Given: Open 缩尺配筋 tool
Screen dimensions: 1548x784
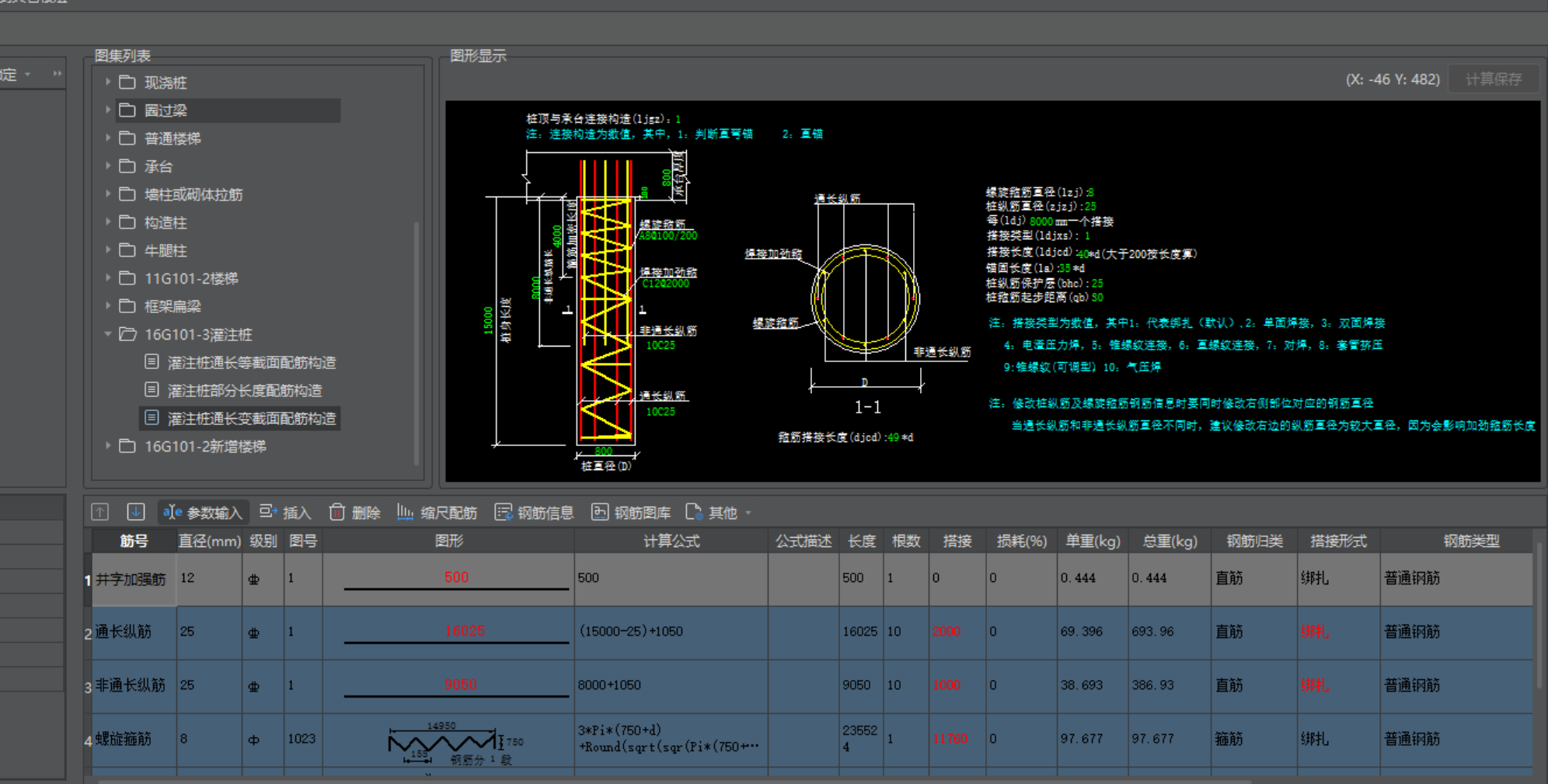Looking at the screenshot, I should click(x=437, y=512).
